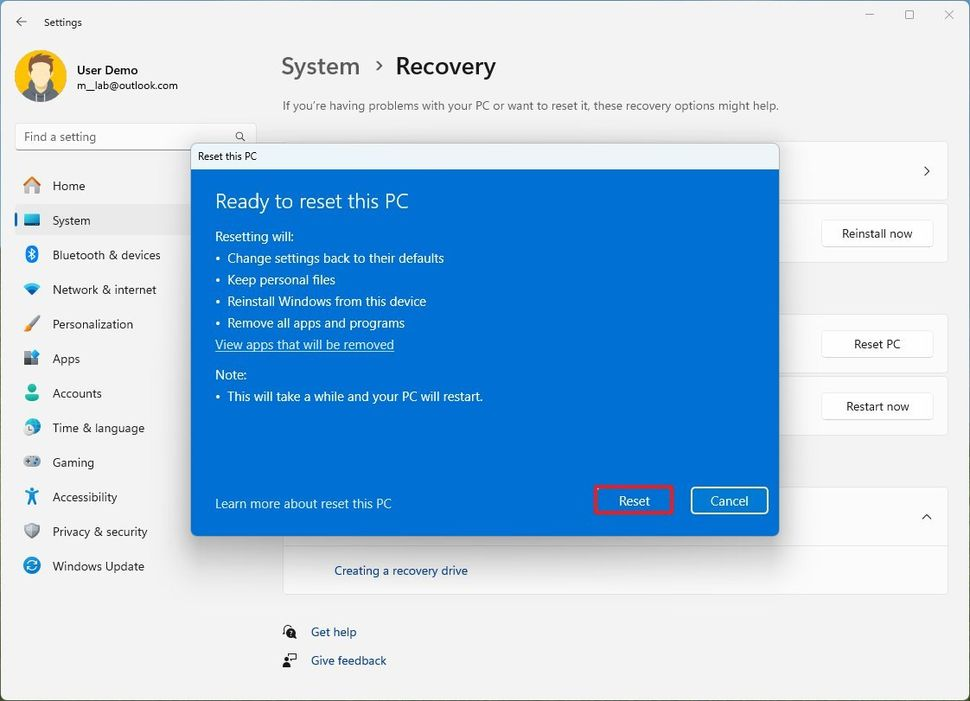Select the Bluetooth & devices icon
This screenshot has width=970, height=701.
click(32, 255)
